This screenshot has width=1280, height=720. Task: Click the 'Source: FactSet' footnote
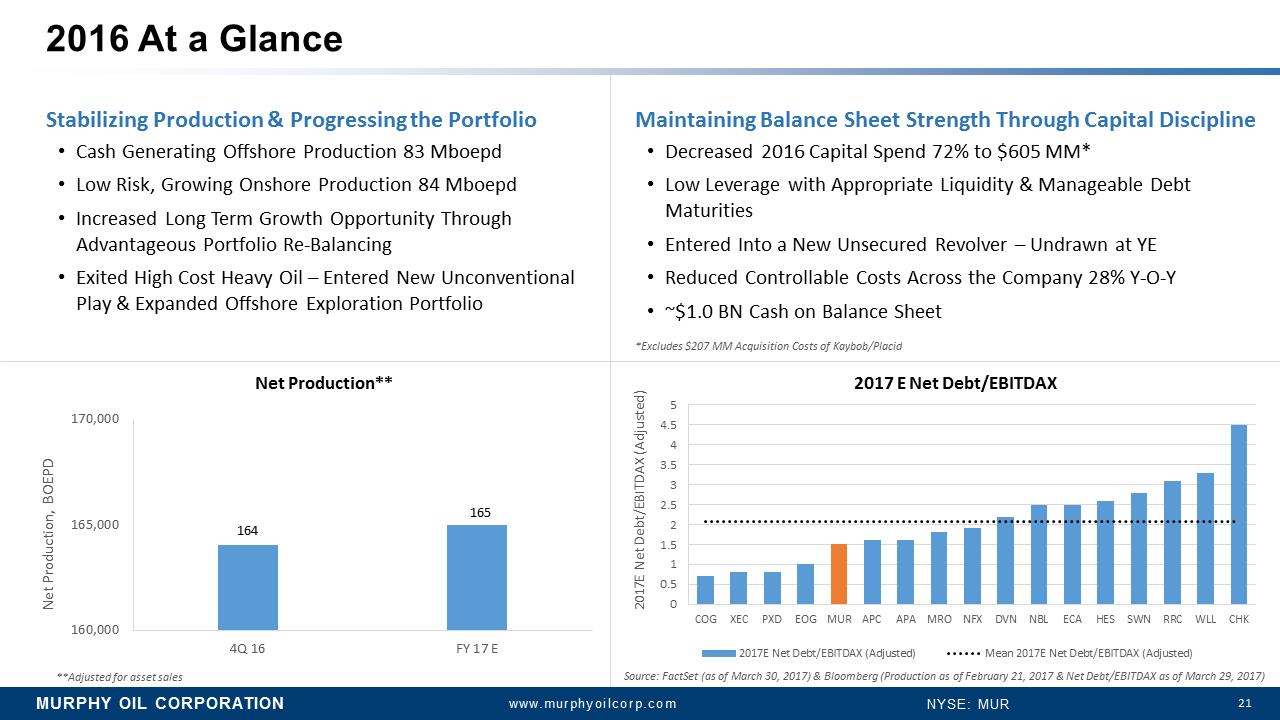943,677
